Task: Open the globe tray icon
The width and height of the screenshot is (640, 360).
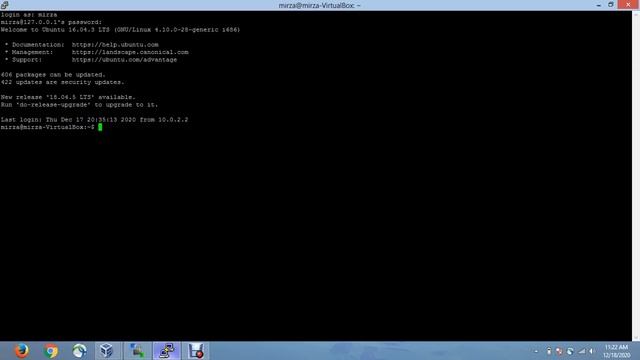Action: pyautogui.click(x=570, y=351)
